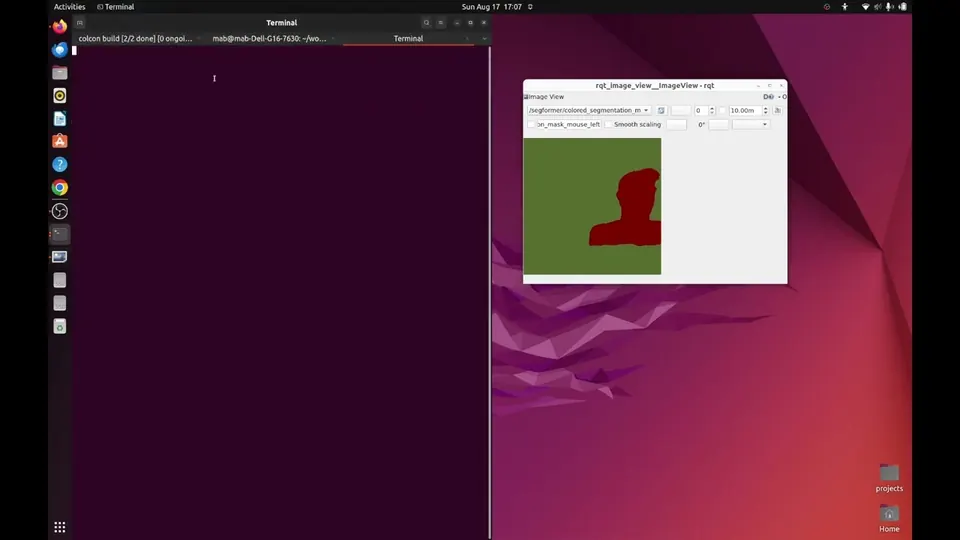Toggle the mouse-left topic publishing checkbox
The image size is (960, 540).
tap(531, 124)
